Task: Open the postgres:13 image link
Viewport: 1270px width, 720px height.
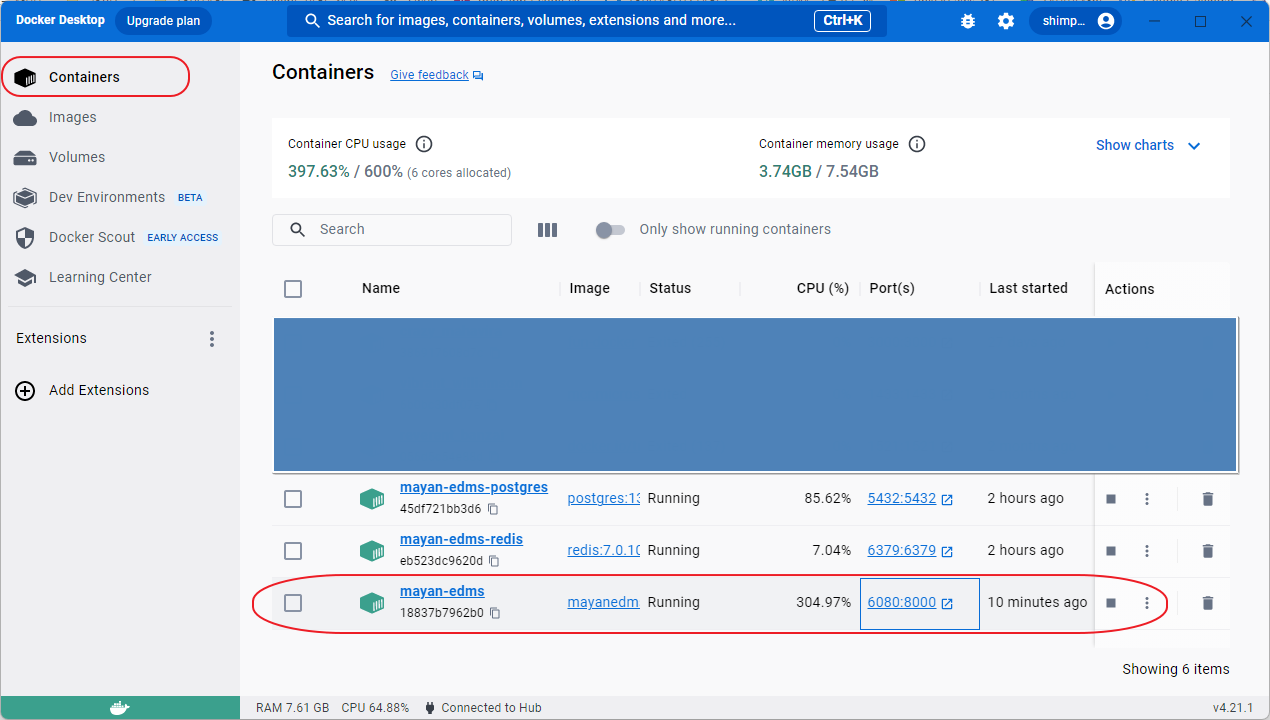Action: [x=603, y=498]
